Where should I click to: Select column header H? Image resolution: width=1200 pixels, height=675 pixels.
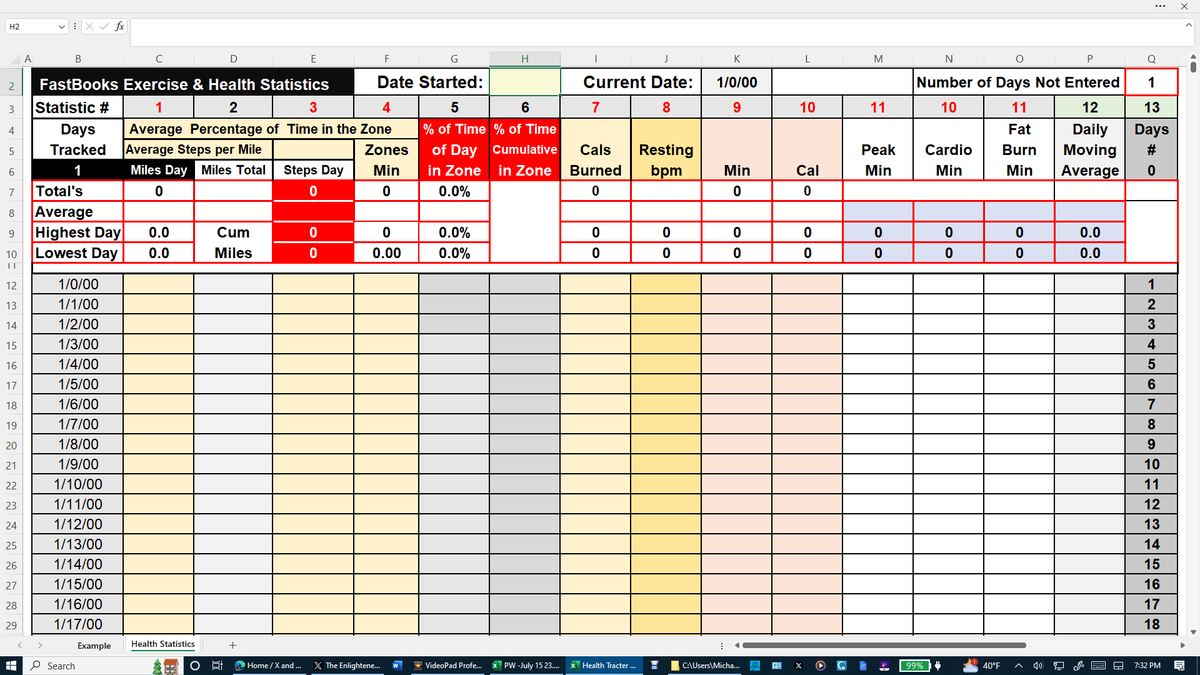(x=525, y=58)
